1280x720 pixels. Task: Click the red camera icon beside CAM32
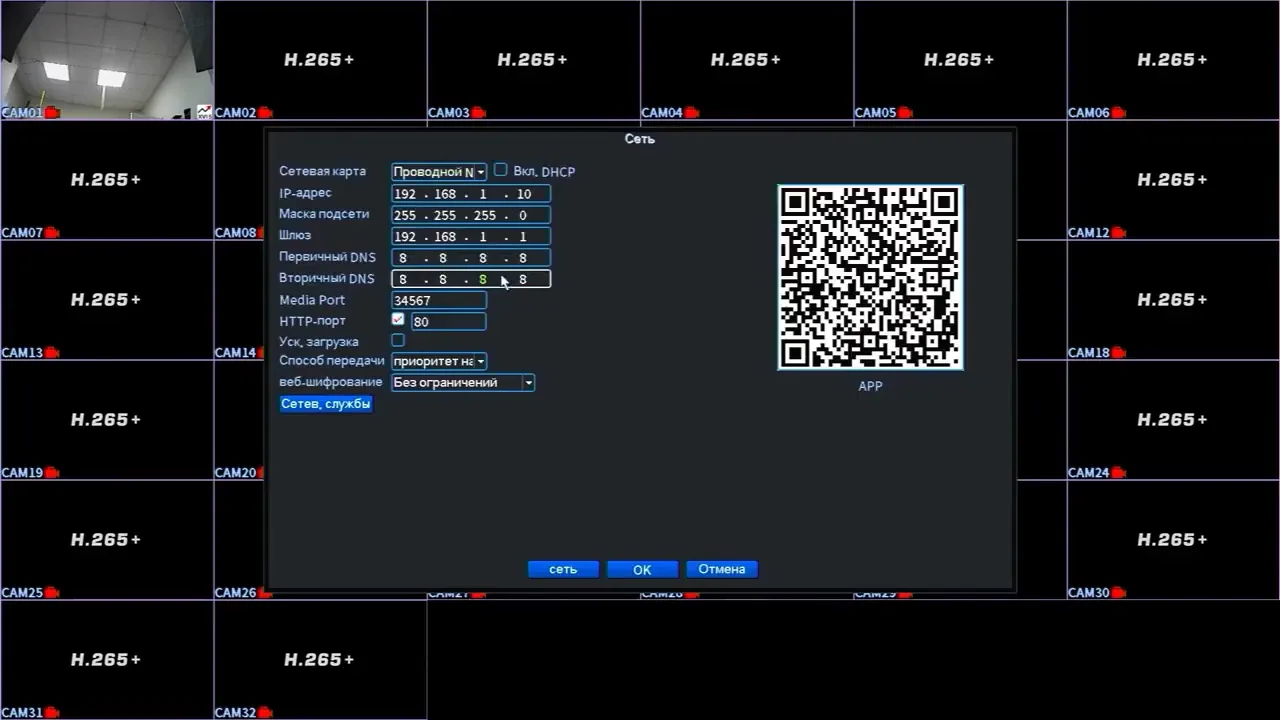pos(265,713)
